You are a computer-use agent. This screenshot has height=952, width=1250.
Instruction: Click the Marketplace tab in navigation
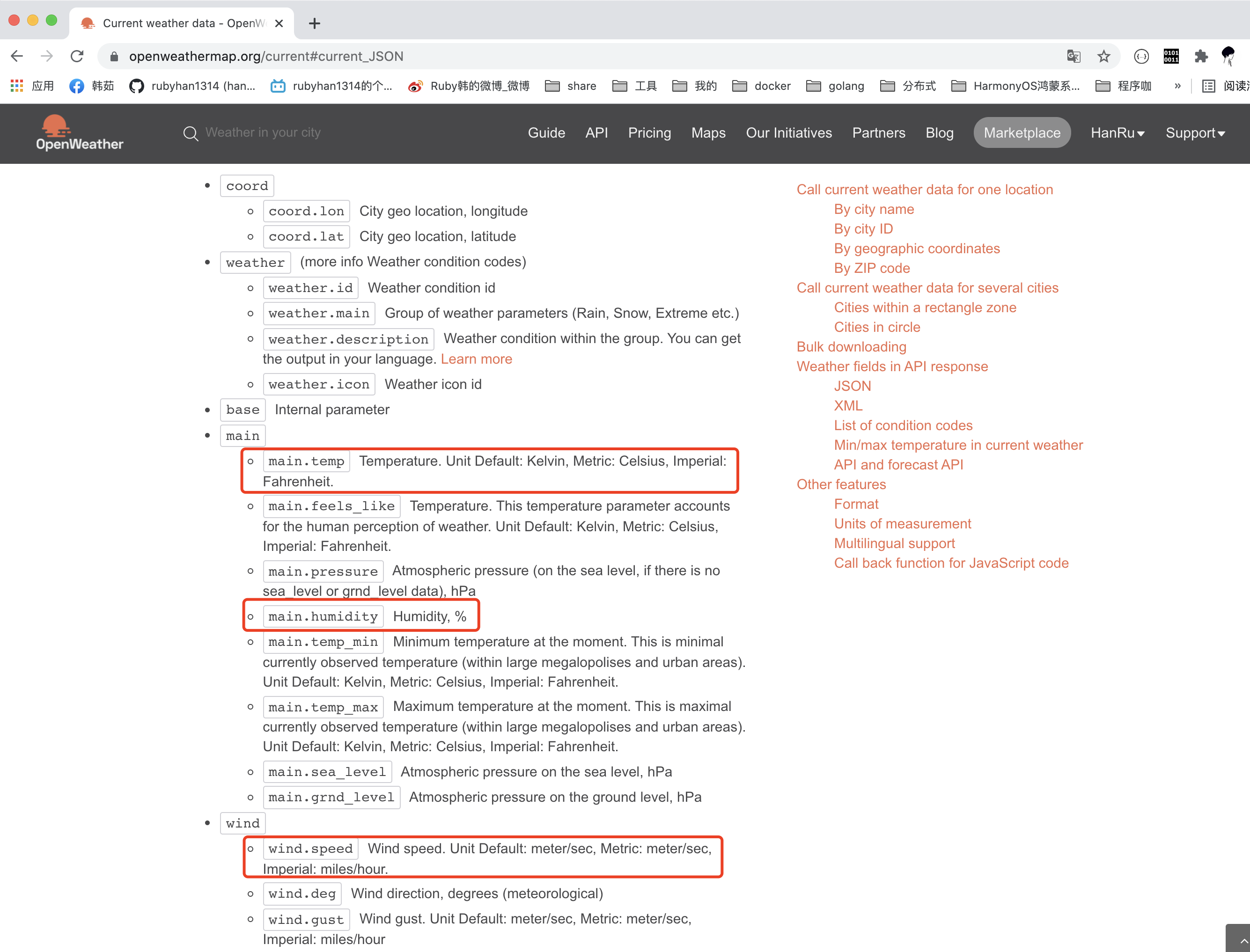tap(1021, 131)
